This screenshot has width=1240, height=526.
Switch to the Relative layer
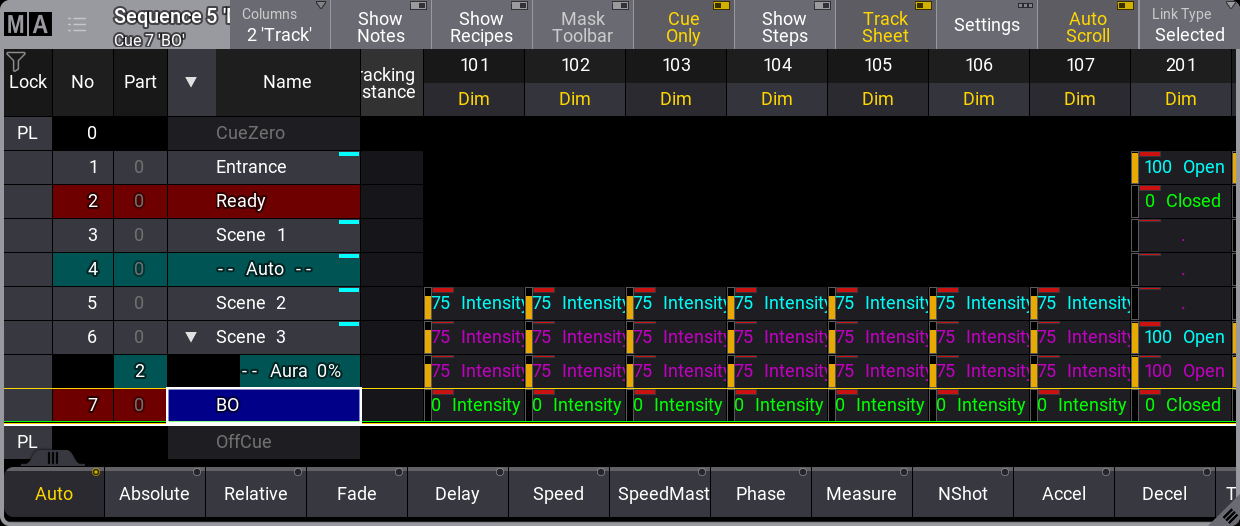(x=255, y=493)
